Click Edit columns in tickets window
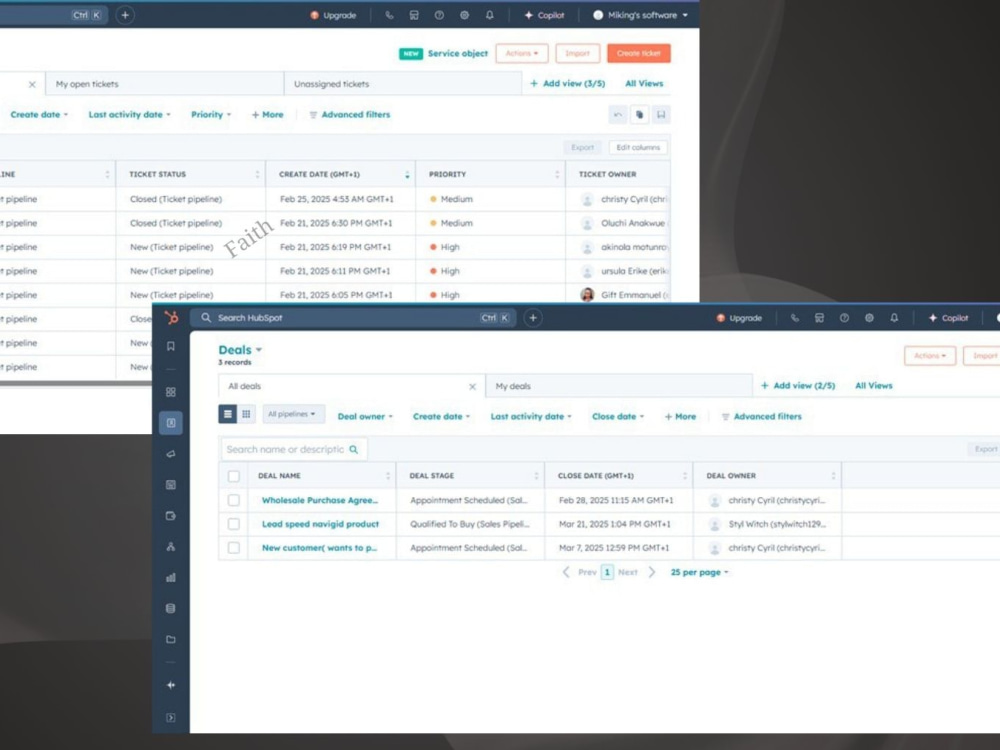 pyautogui.click(x=638, y=147)
